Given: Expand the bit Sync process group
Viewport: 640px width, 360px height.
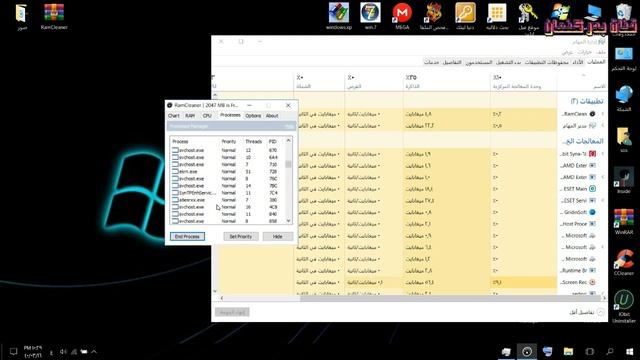Looking at the screenshot, I should click(x=602, y=154).
